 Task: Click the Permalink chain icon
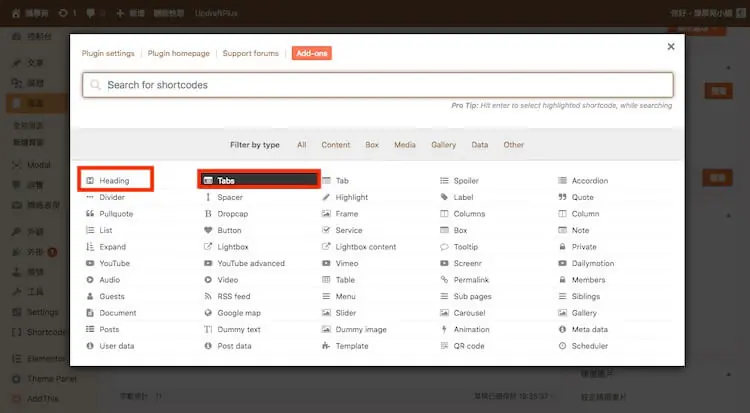tap(444, 279)
